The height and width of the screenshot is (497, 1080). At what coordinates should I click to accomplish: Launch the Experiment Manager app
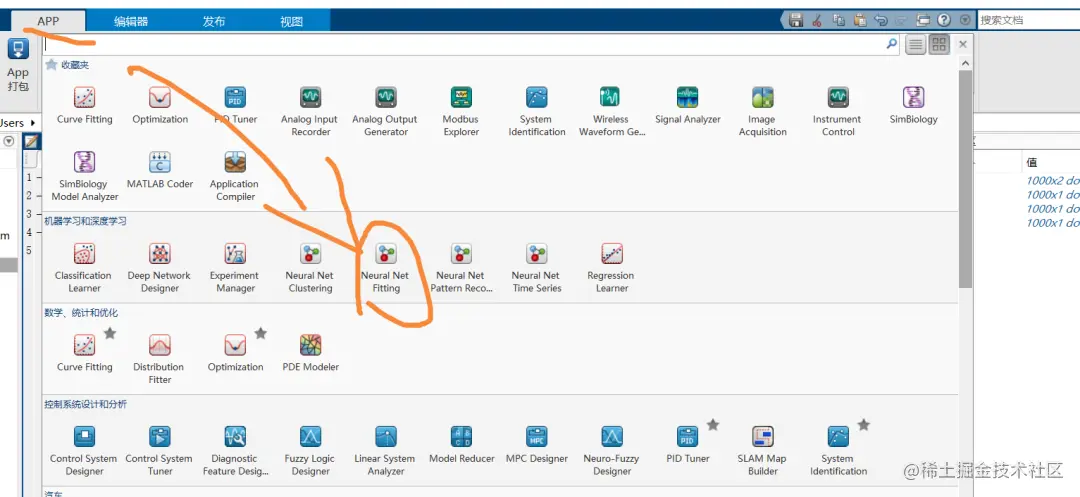pyautogui.click(x=235, y=268)
